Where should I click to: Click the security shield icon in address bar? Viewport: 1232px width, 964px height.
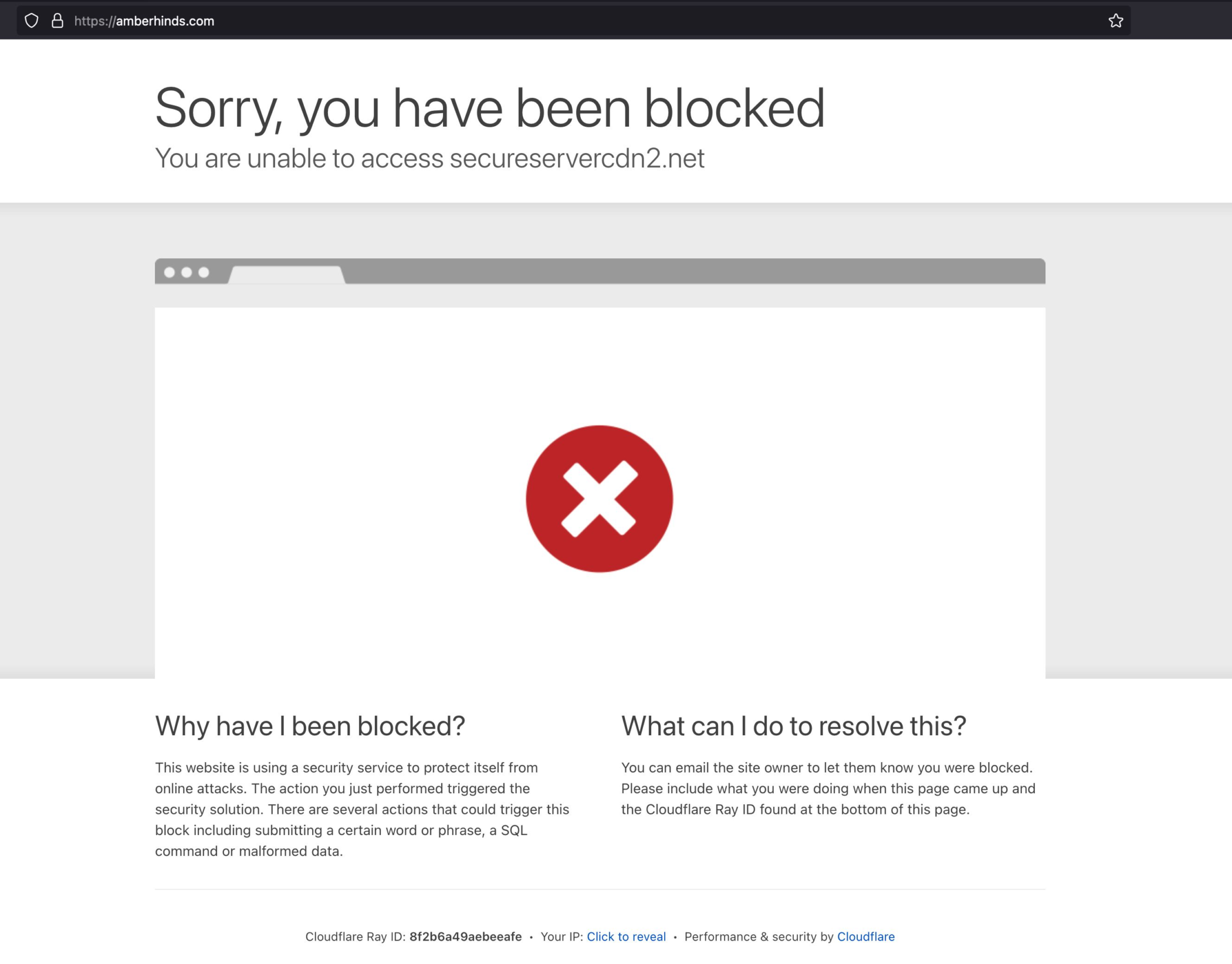pos(30,20)
